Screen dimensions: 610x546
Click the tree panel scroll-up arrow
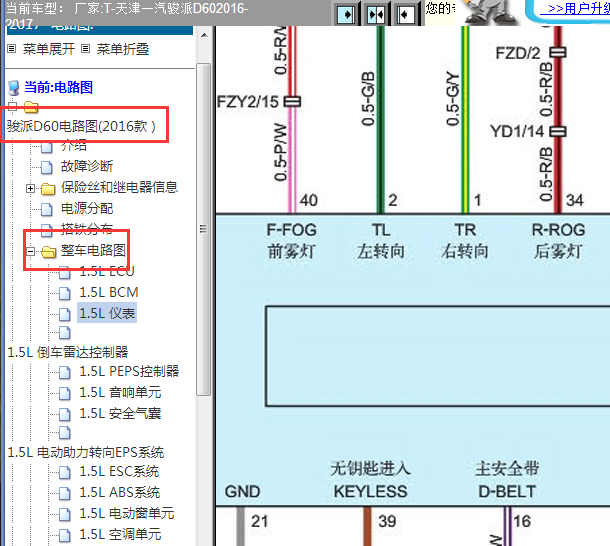pyautogui.click(x=204, y=35)
